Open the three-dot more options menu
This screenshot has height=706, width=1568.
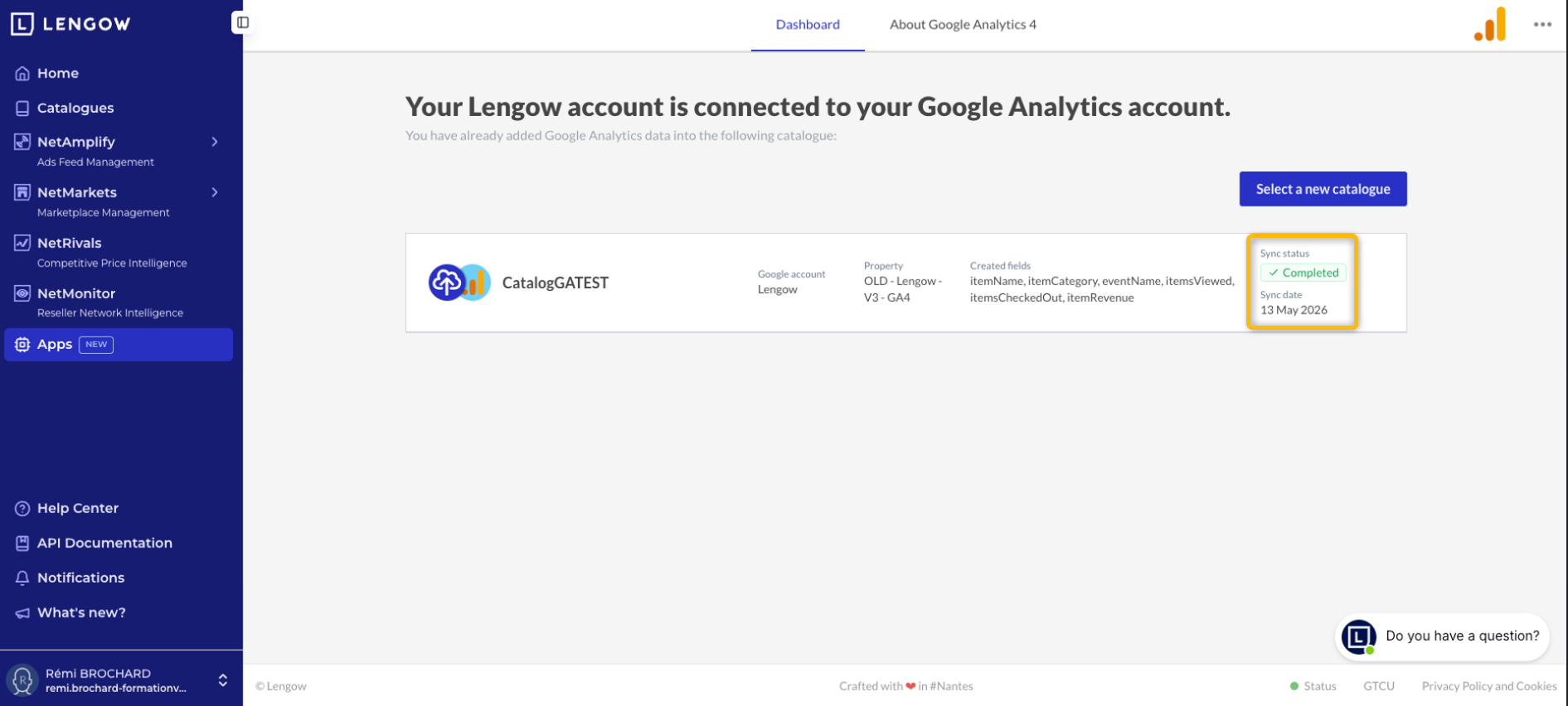1542,24
